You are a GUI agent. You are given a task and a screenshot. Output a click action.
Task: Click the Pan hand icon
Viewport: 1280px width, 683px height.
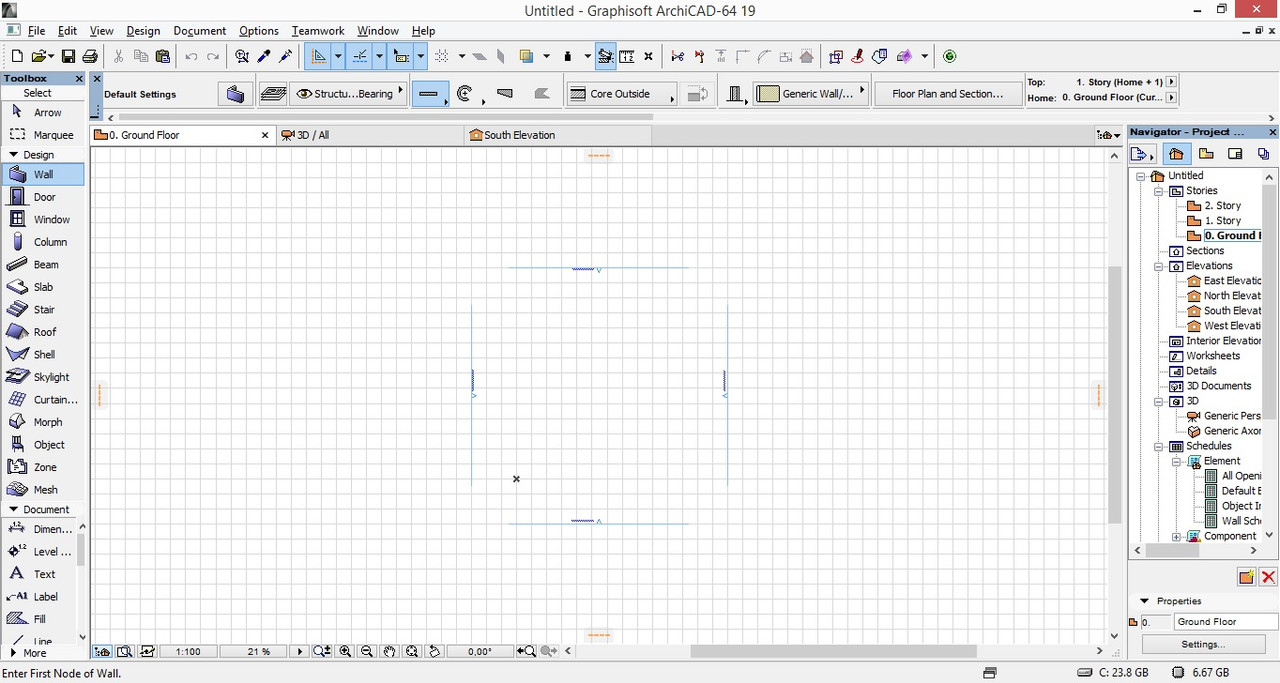(389, 651)
